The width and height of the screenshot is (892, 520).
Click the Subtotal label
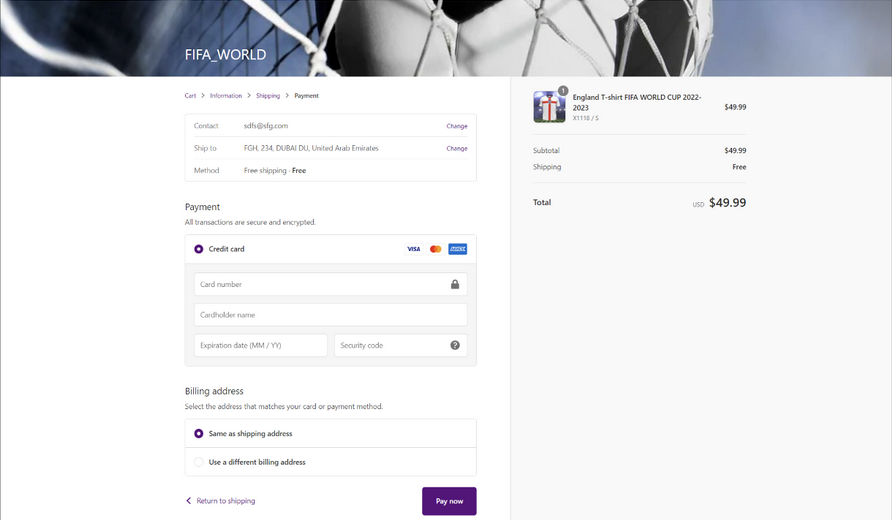click(x=546, y=151)
